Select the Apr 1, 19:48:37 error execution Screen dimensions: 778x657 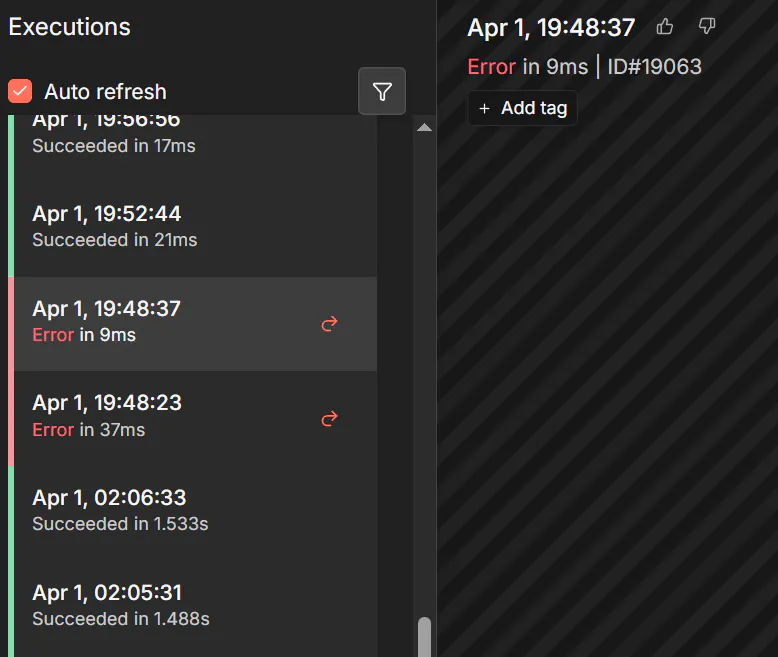150,321
